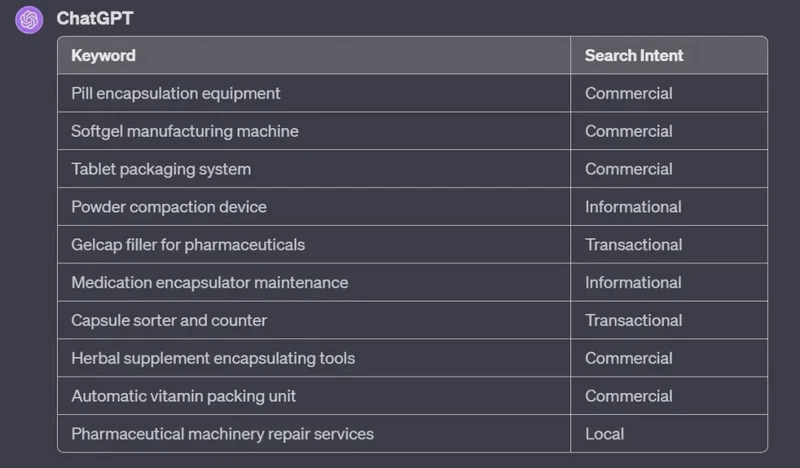This screenshot has width=800, height=468.
Task: Click the Search Intent column header
Action: pyautogui.click(x=634, y=56)
